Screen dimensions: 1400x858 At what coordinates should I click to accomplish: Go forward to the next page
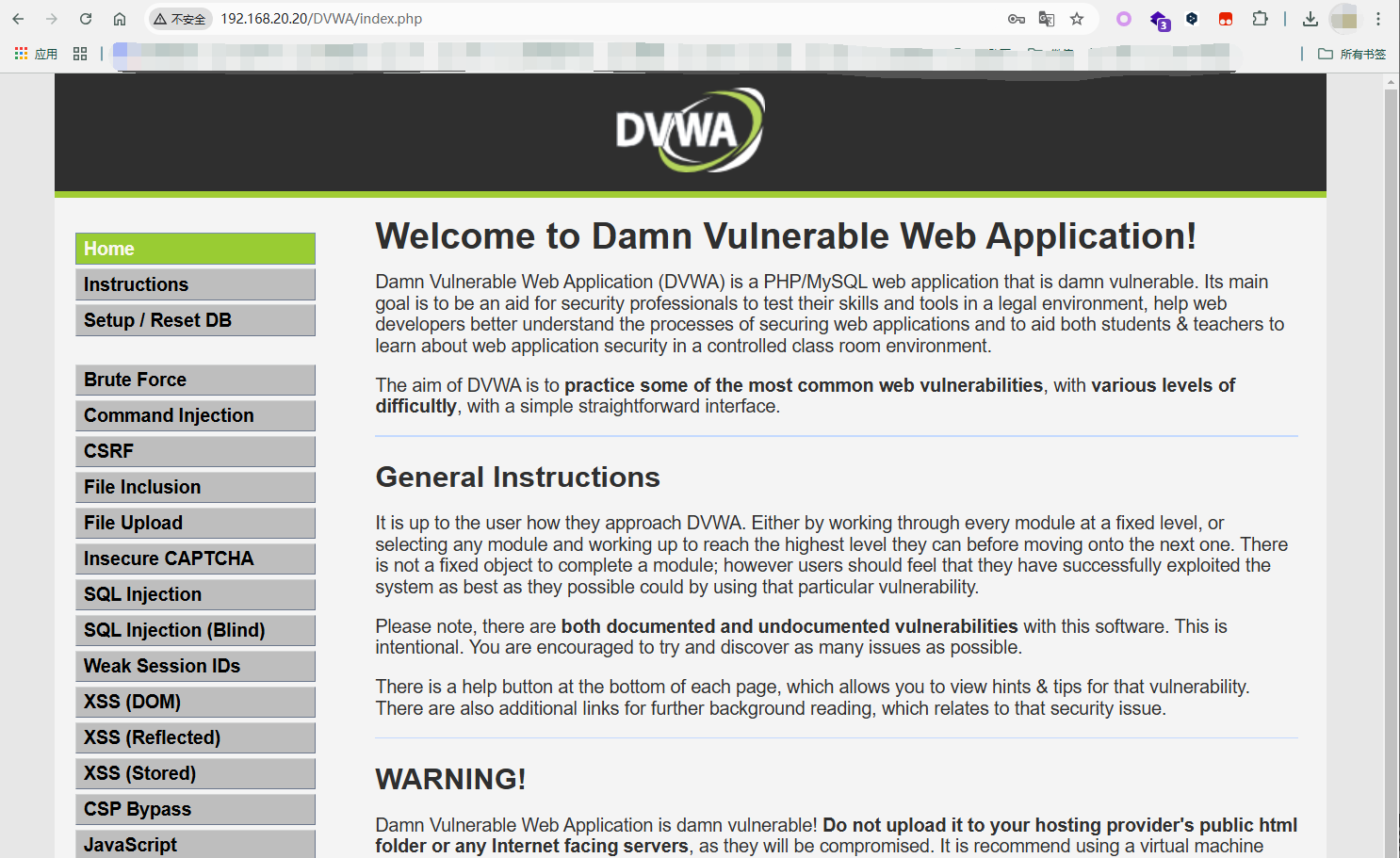pos(52,19)
